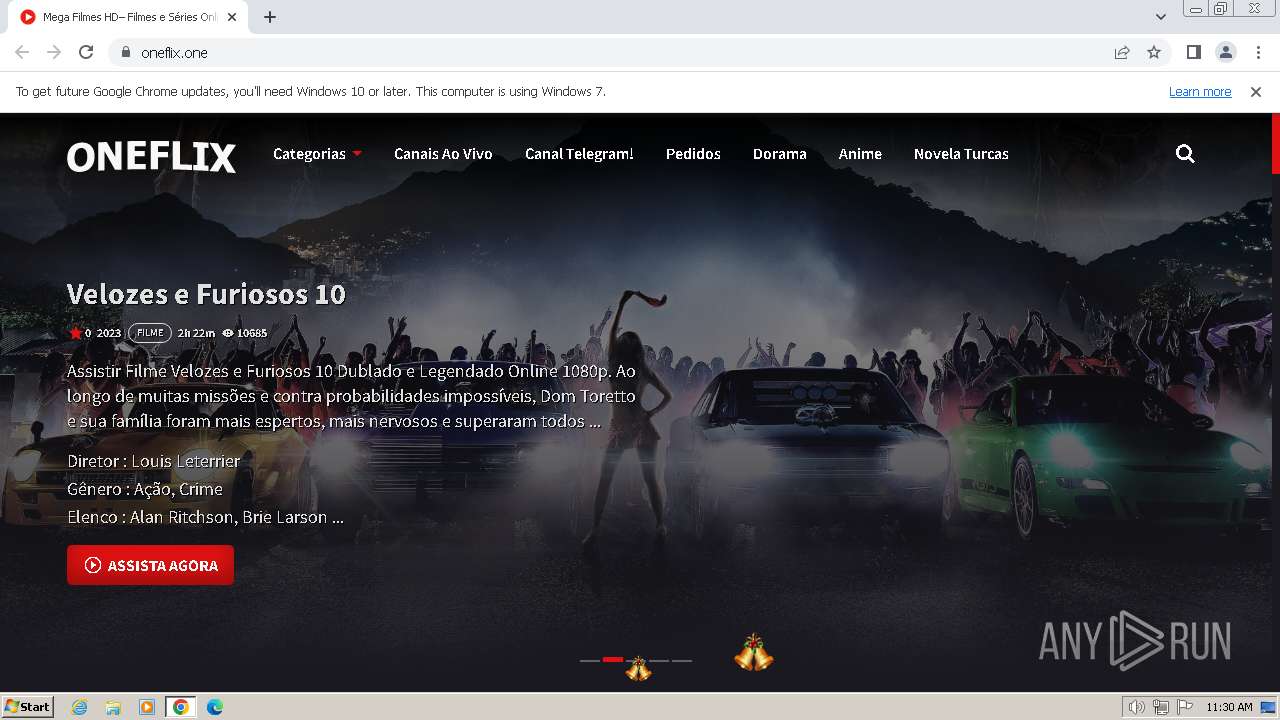Click the 11:30 AM system clock
This screenshot has height=720, width=1280.
pos(1229,707)
